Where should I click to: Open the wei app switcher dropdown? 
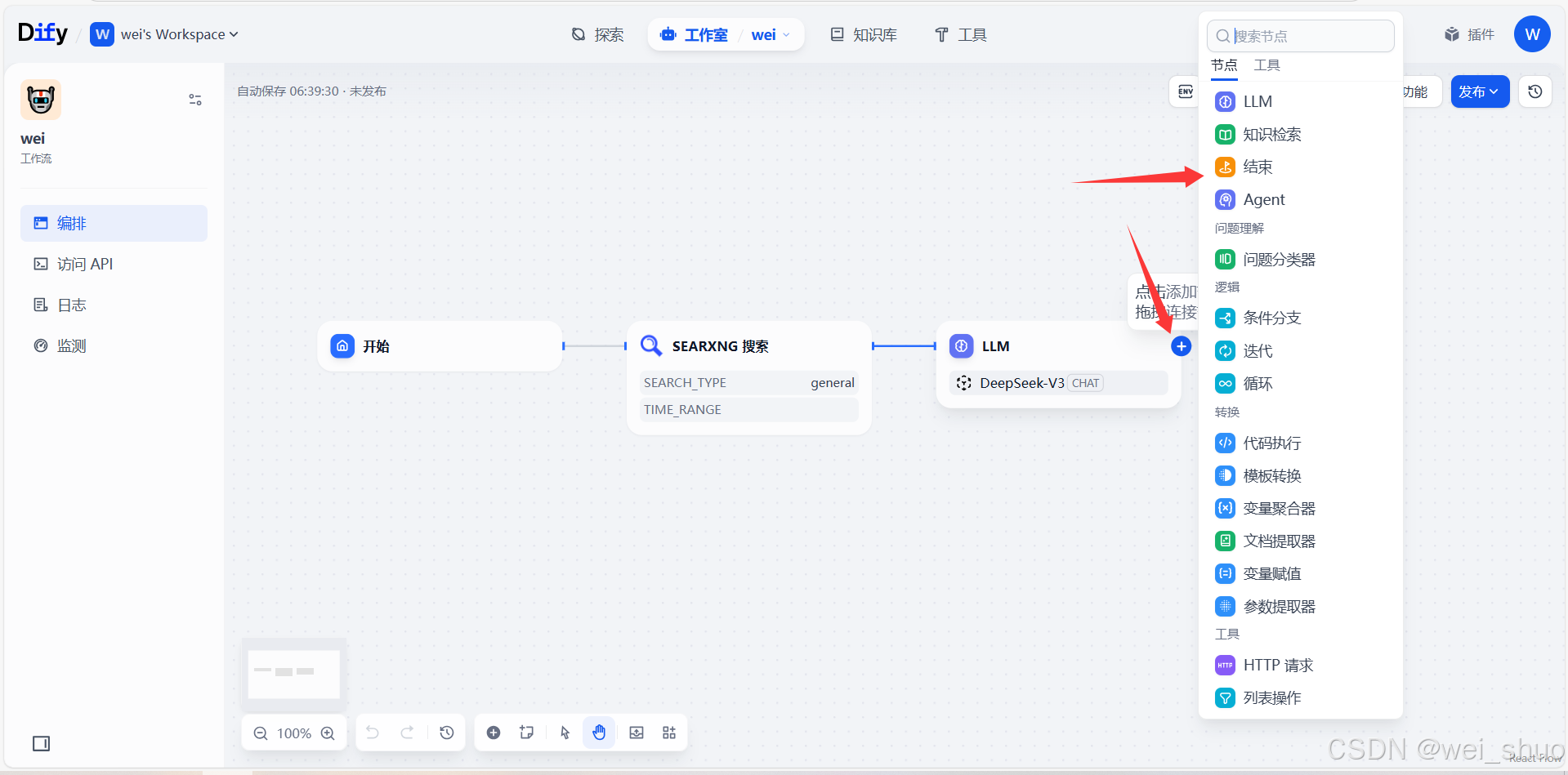(x=771, y=34)
